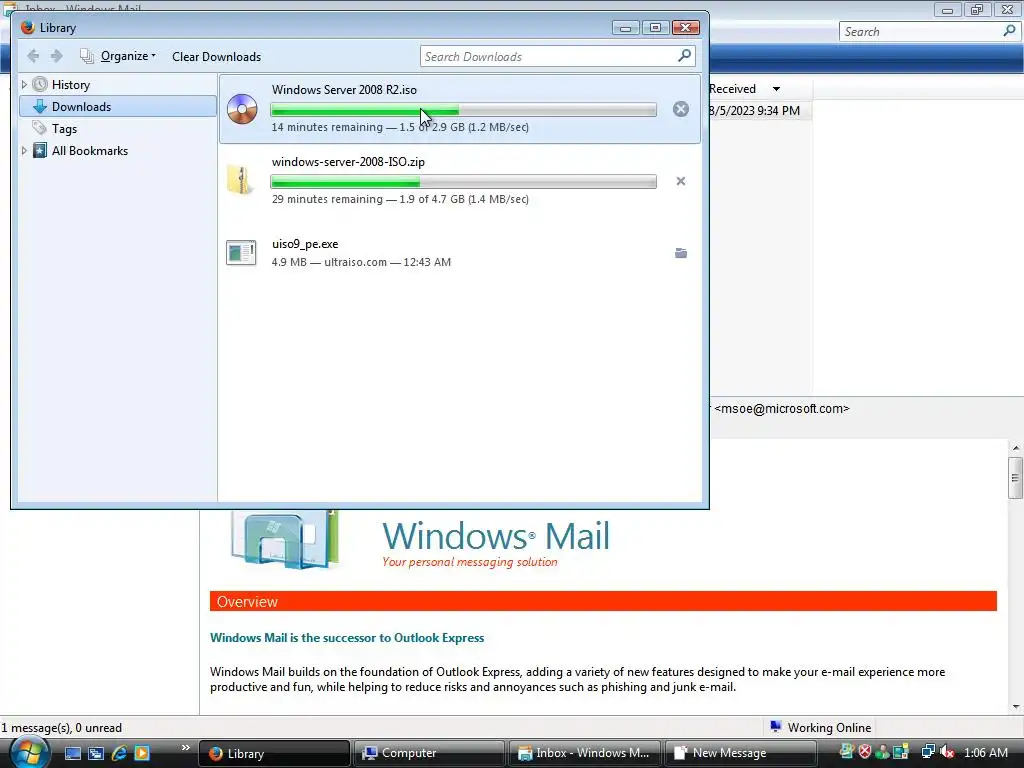Click the windows-server-2008-ISO.zip folder icon
Screen dimensions: 1024x768
[x=241, y=180]
